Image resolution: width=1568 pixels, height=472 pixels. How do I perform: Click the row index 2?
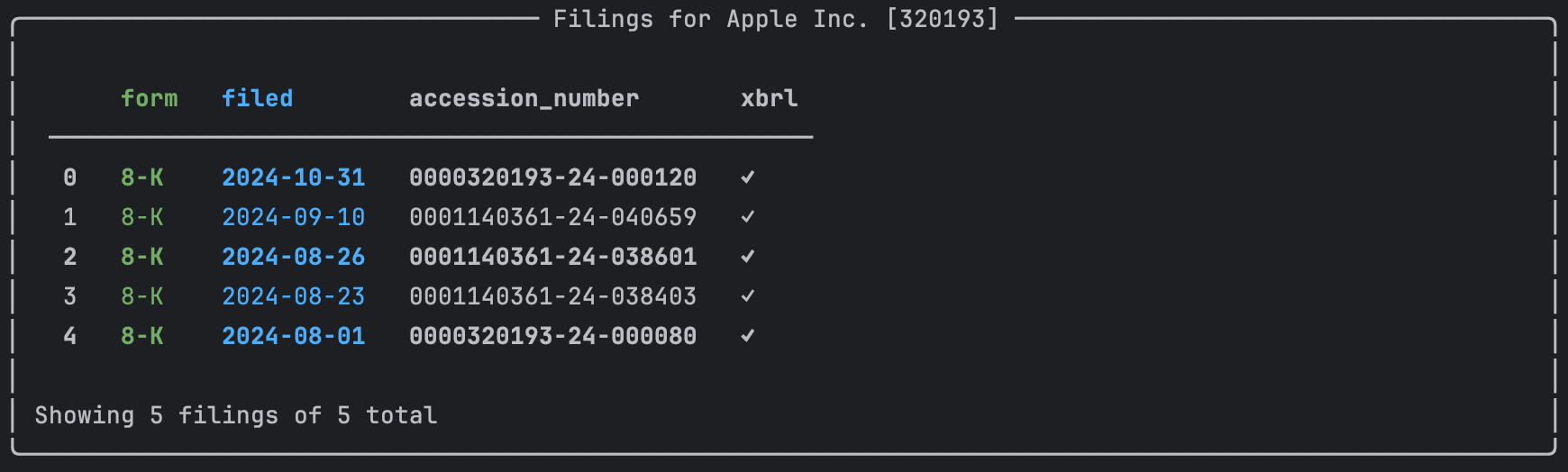(70, 257)
